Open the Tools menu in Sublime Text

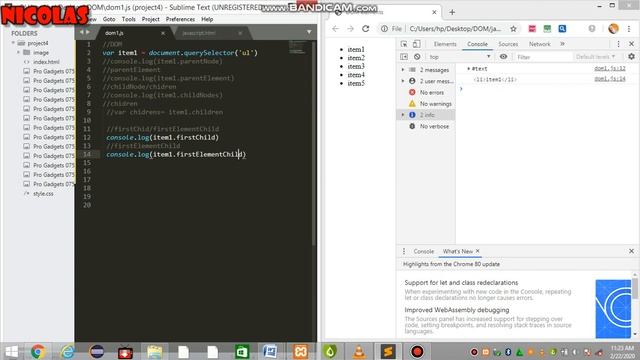coord(128,19)
